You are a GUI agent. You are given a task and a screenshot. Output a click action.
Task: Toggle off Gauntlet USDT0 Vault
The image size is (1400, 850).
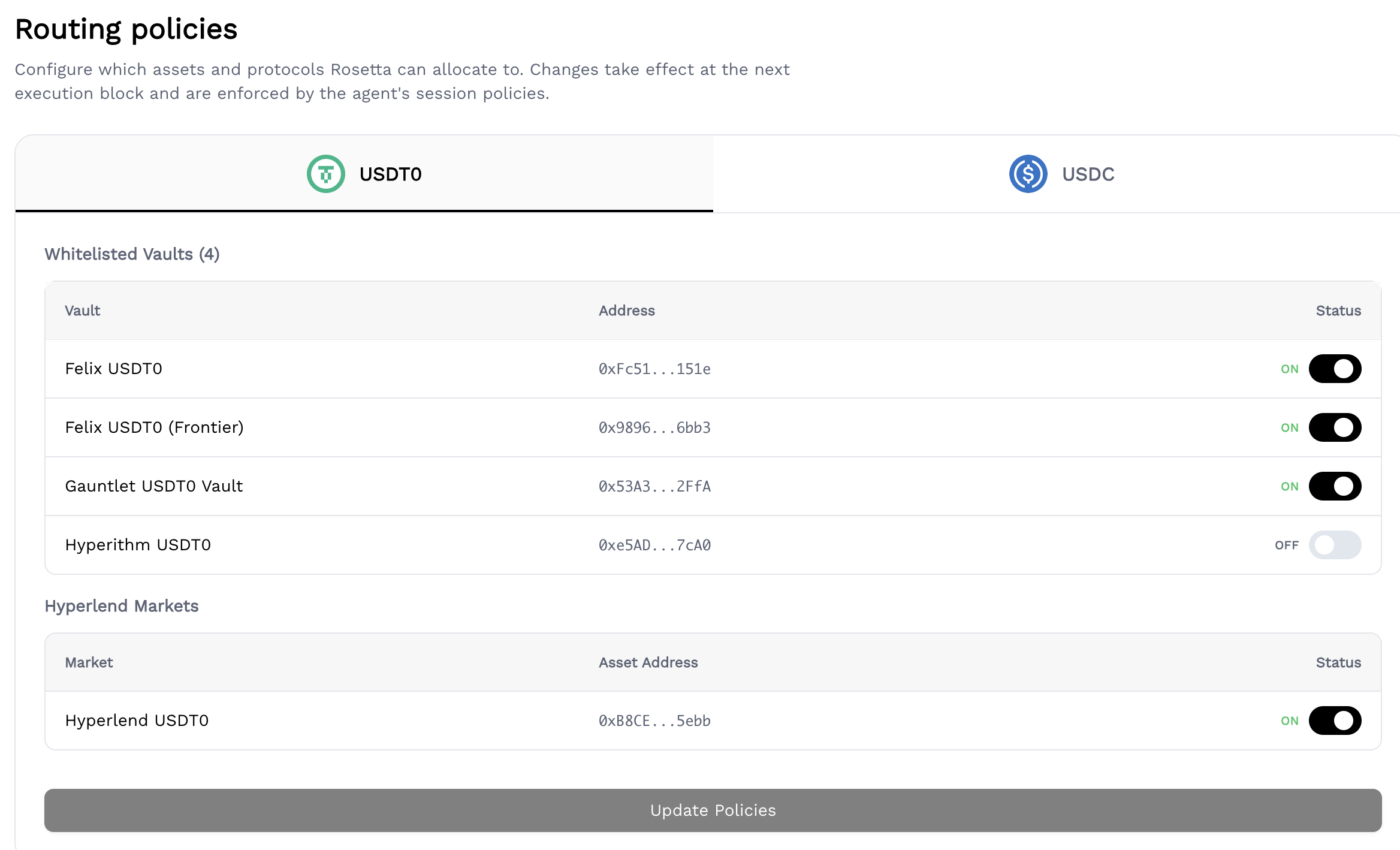tap(1335, 486)
